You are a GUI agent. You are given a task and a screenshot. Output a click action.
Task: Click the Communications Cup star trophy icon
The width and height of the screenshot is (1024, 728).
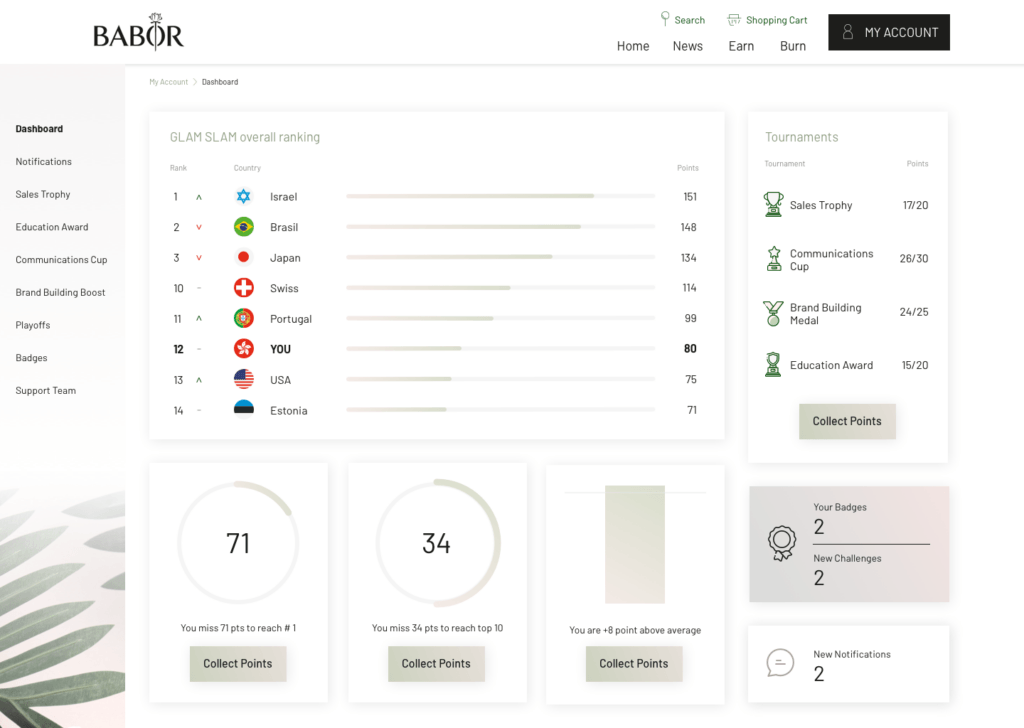pyautogui.click(x=774, y=259)
